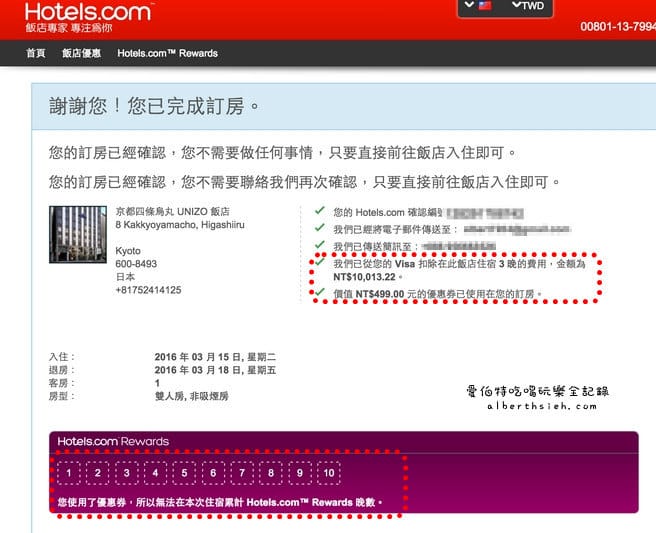Click the 飯店專家 專注為你 tagline

[69, 28]
